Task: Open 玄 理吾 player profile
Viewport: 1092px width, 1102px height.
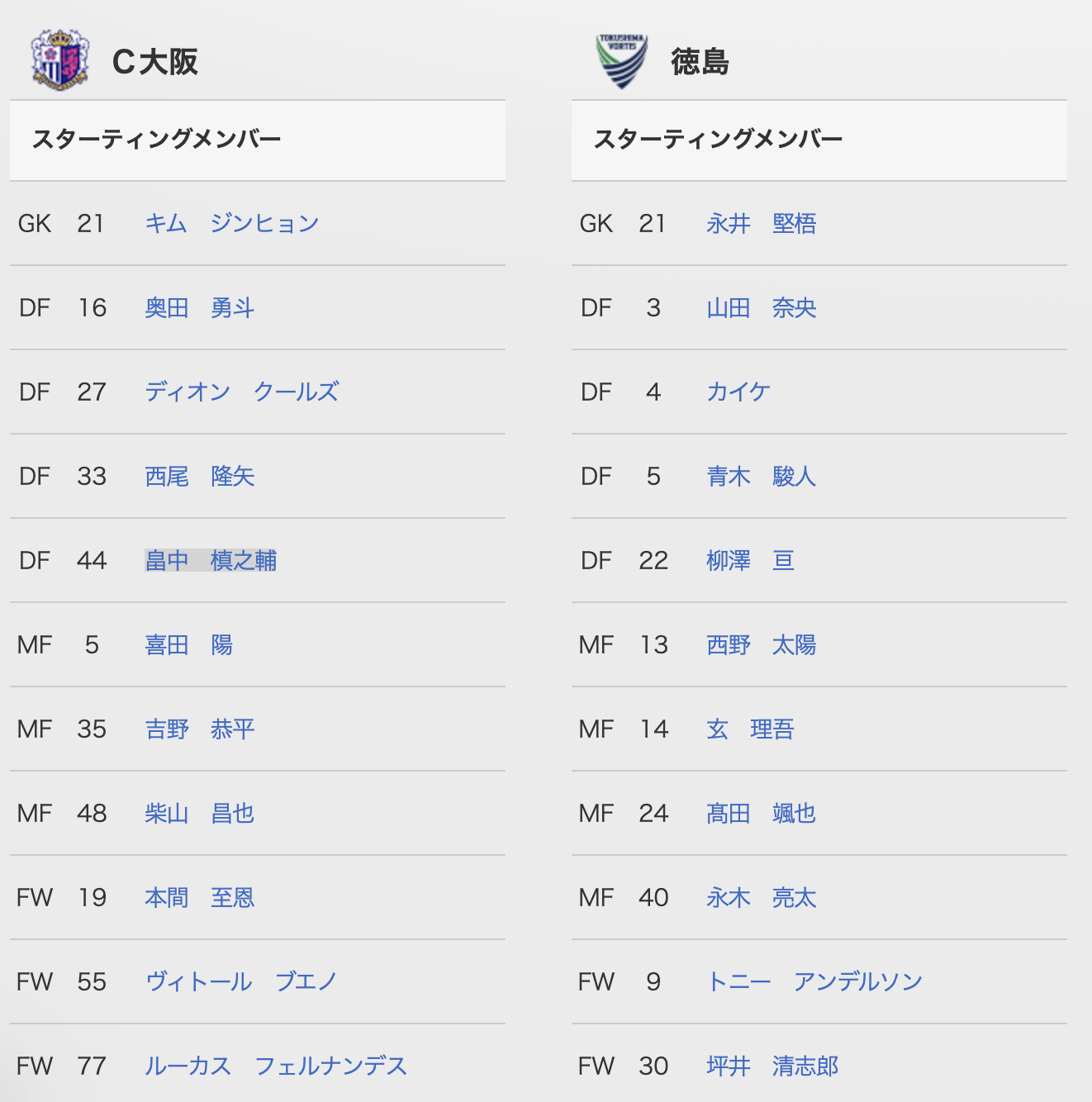Action: pyautogui.click(x=750, y=729)
